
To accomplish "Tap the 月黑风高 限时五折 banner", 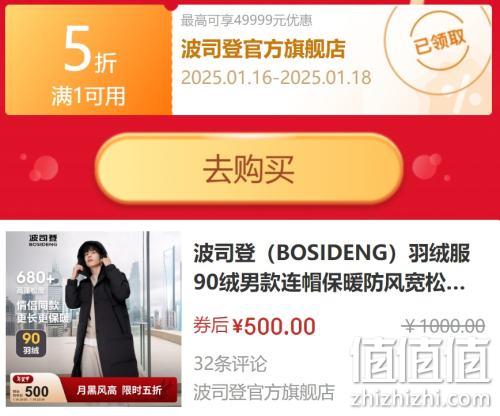I will 119,390.
